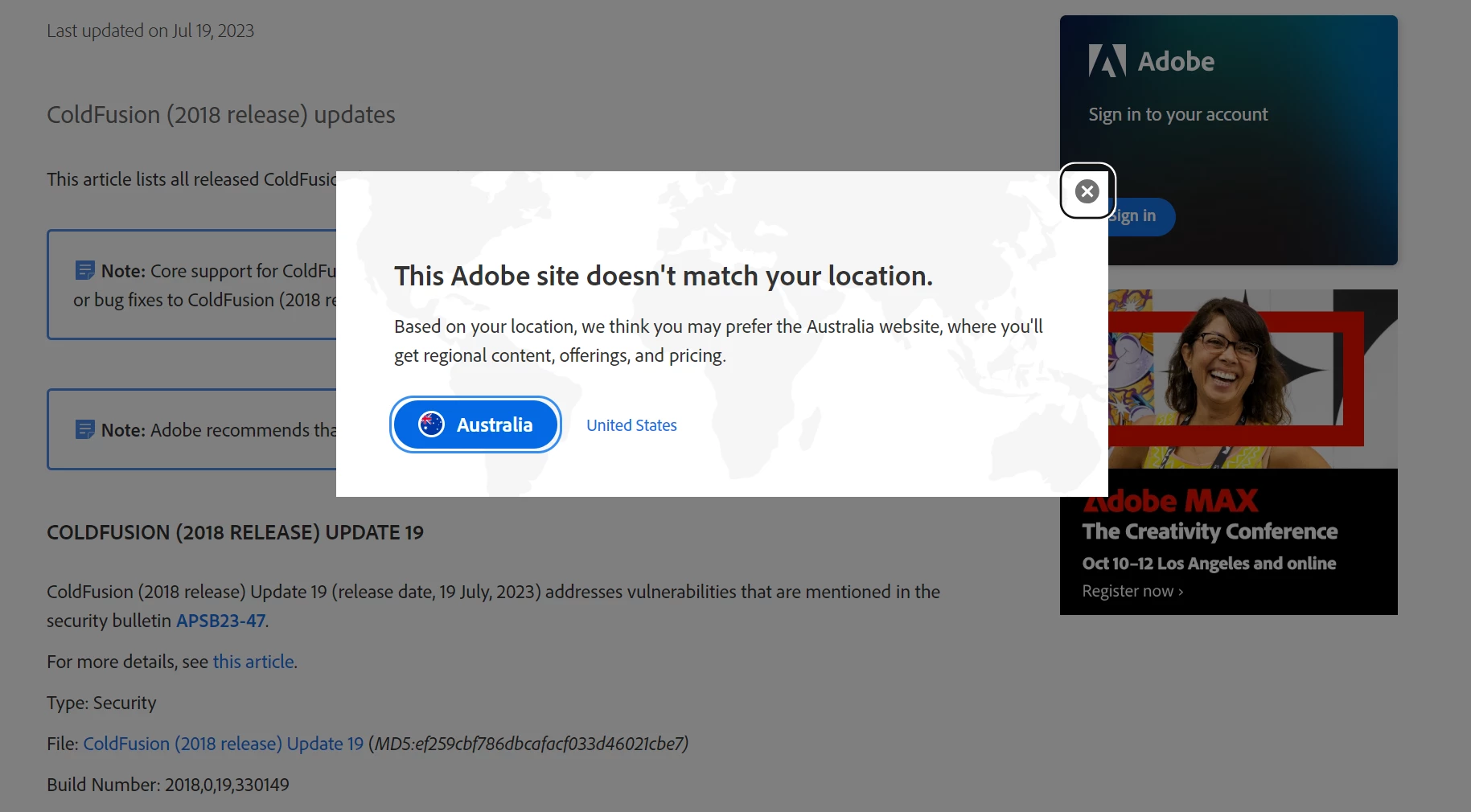Download ColdFusion (2018 release) Update 19
Screen dimensions: 1471x812
[x=224, y=744]
